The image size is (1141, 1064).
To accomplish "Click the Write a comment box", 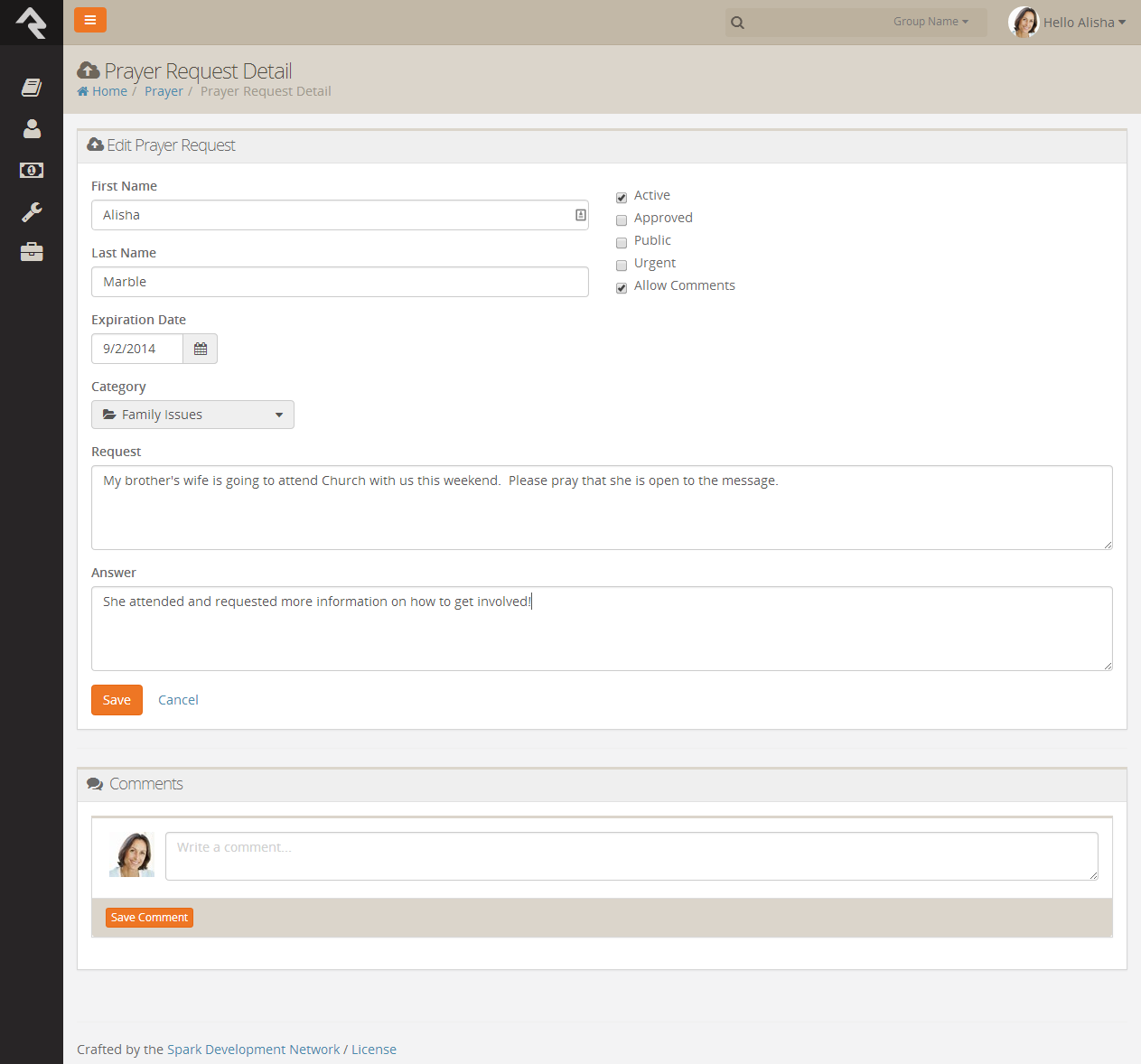I will tap(631, 856).
